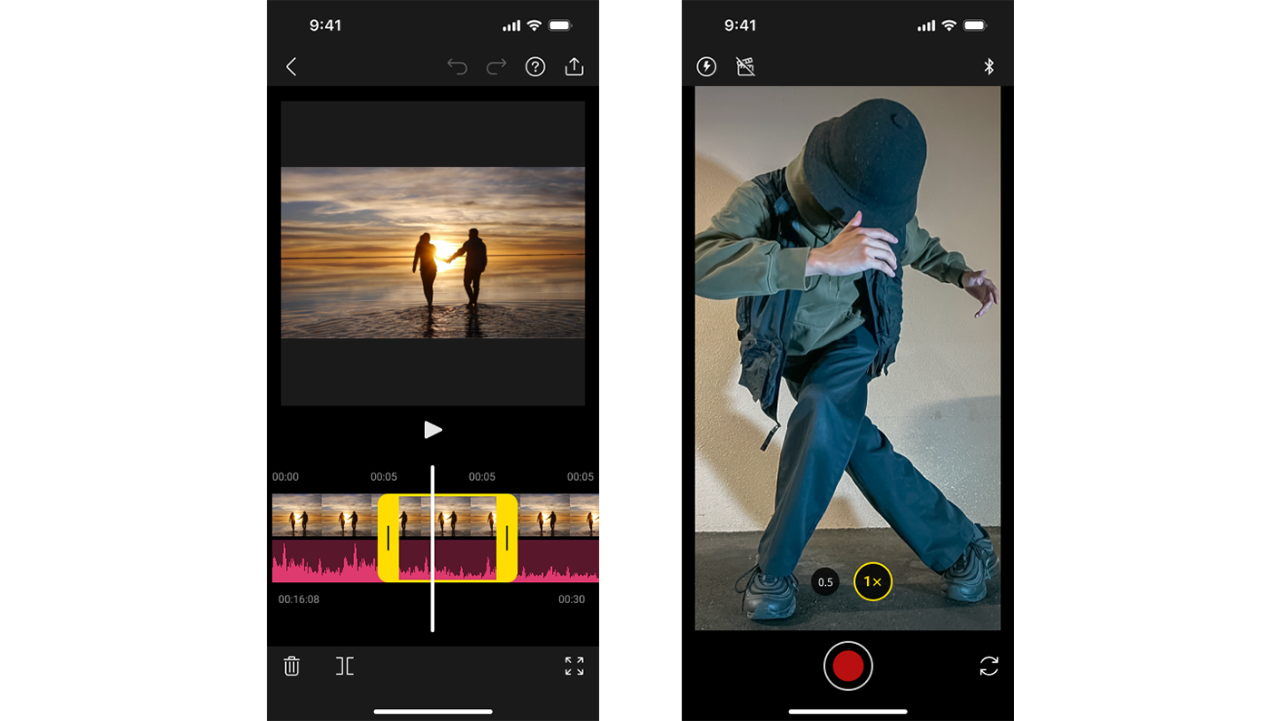Image resolution: width=1280 pixels, height=721 pixels.
Task: Split the clip at the playhead
Action: (x=345, y=666)
